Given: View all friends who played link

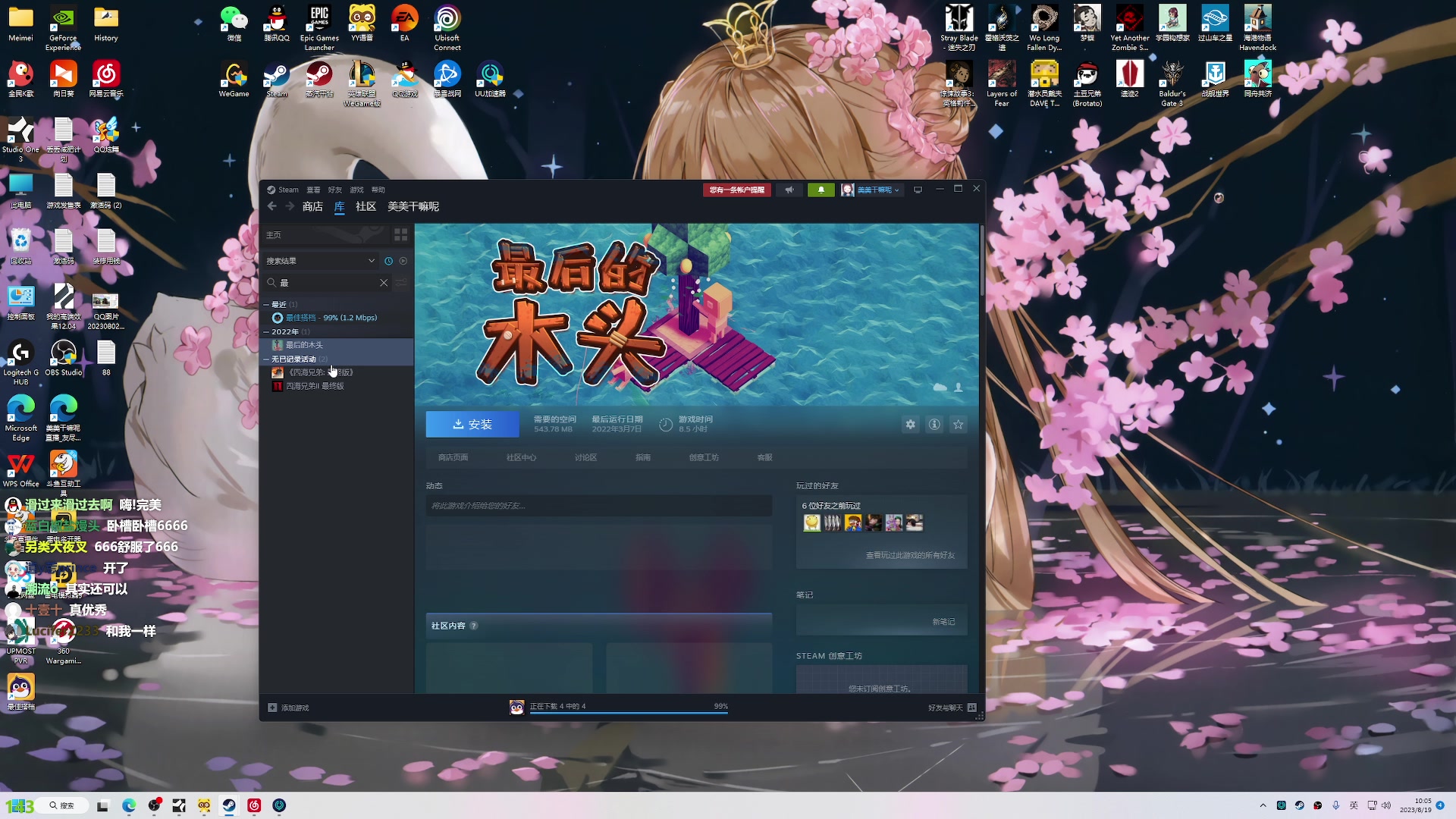Looking at the screenshot, I should pos(910,556).
